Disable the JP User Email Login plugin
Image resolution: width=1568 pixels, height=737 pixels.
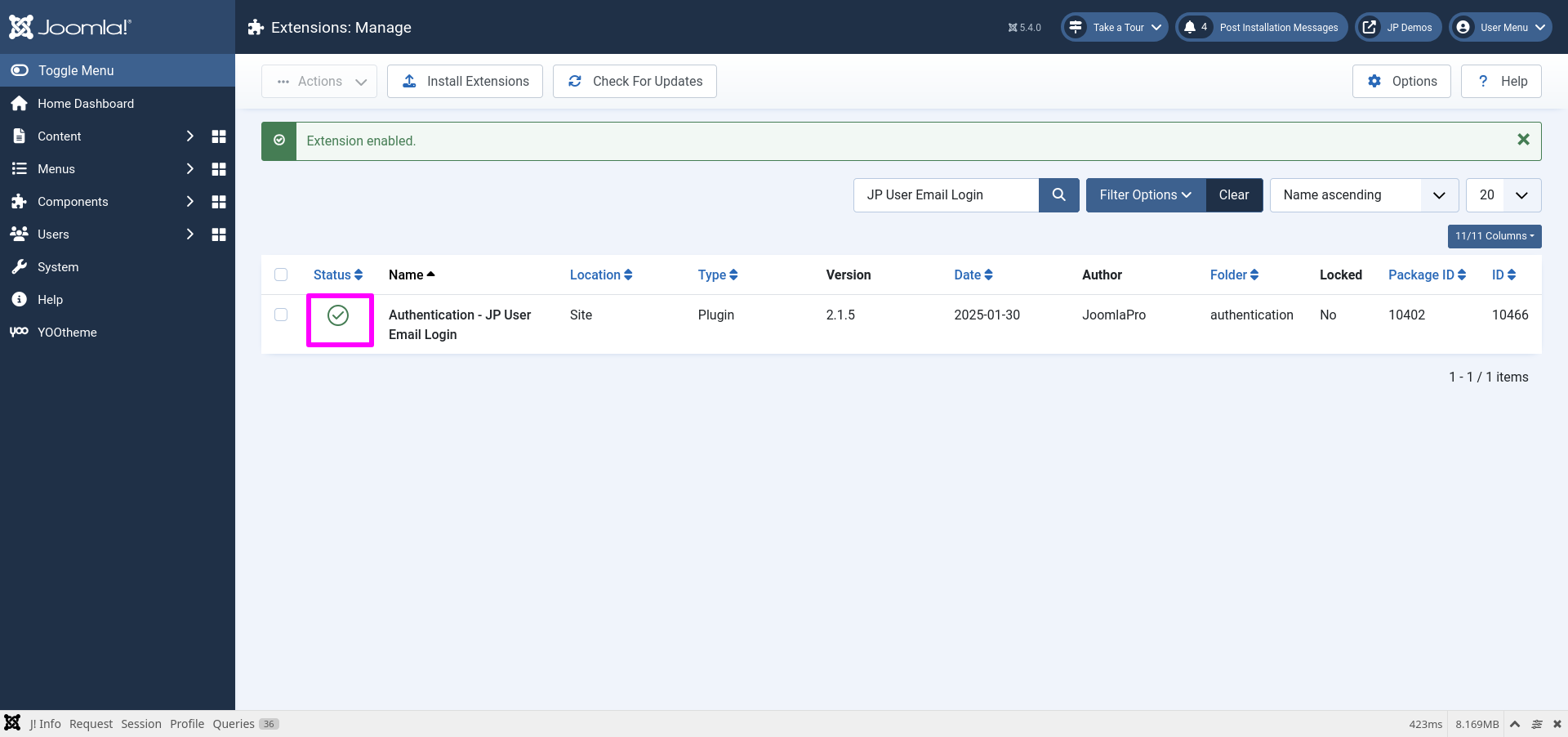click(338, 315)
